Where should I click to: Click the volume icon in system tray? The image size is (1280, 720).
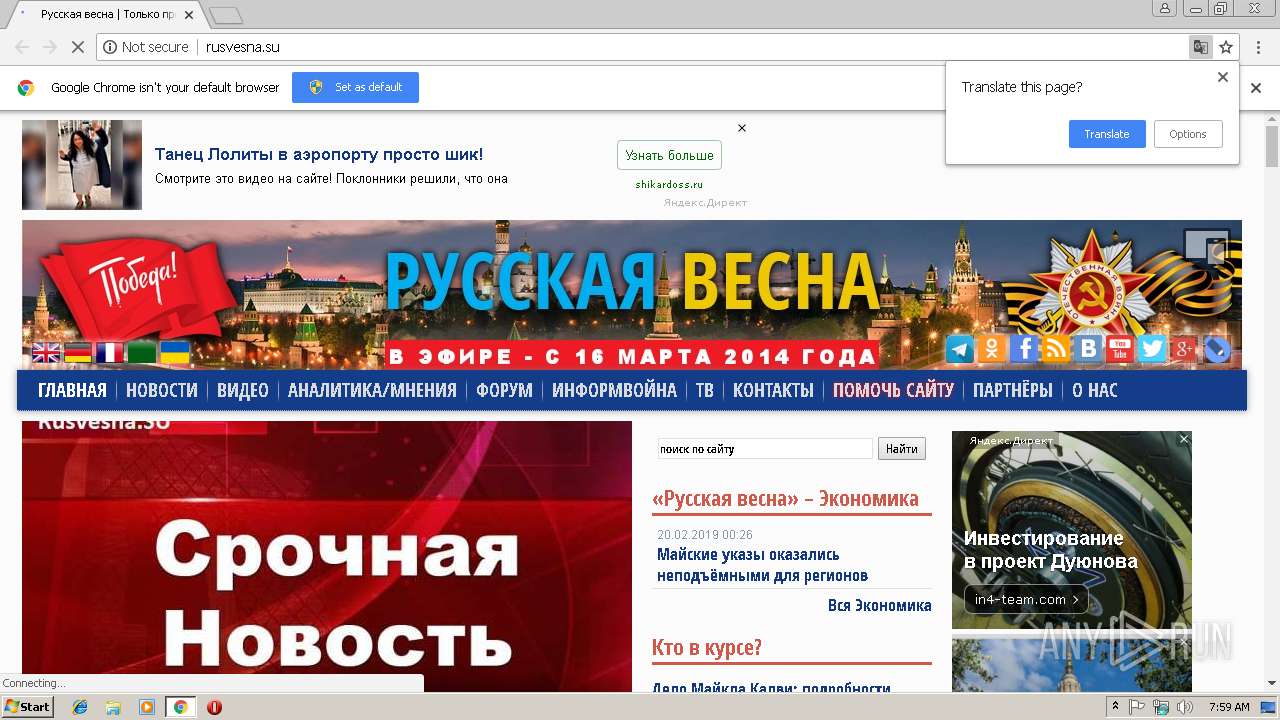[1184, 707]
